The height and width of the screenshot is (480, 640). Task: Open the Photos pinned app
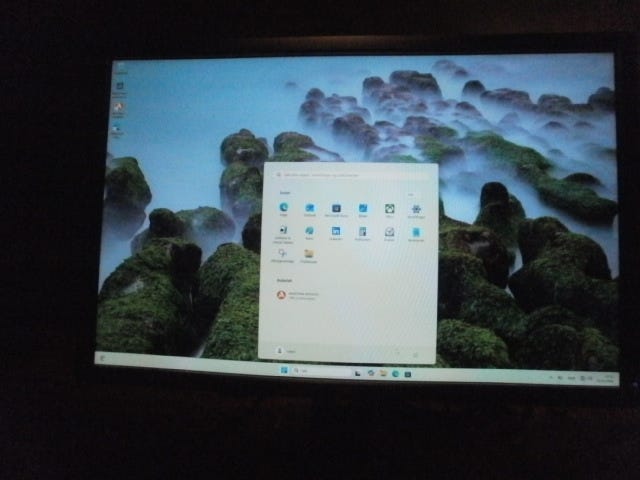pyautogui.click(x=363, y=210)
